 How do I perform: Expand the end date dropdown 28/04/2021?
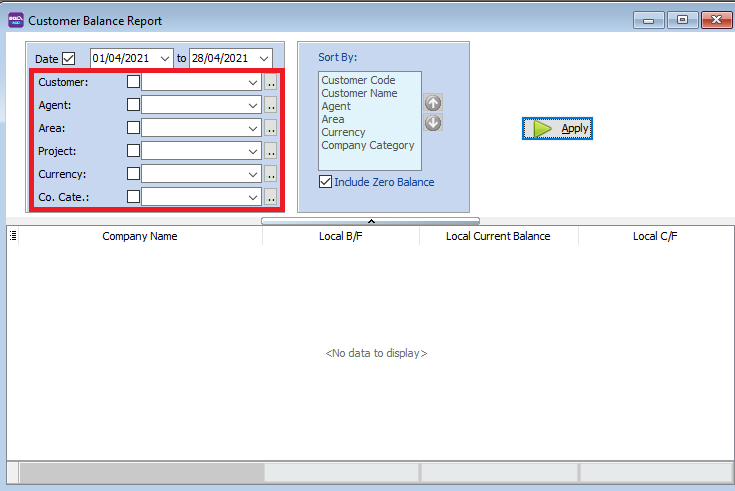tap(263, 59)
